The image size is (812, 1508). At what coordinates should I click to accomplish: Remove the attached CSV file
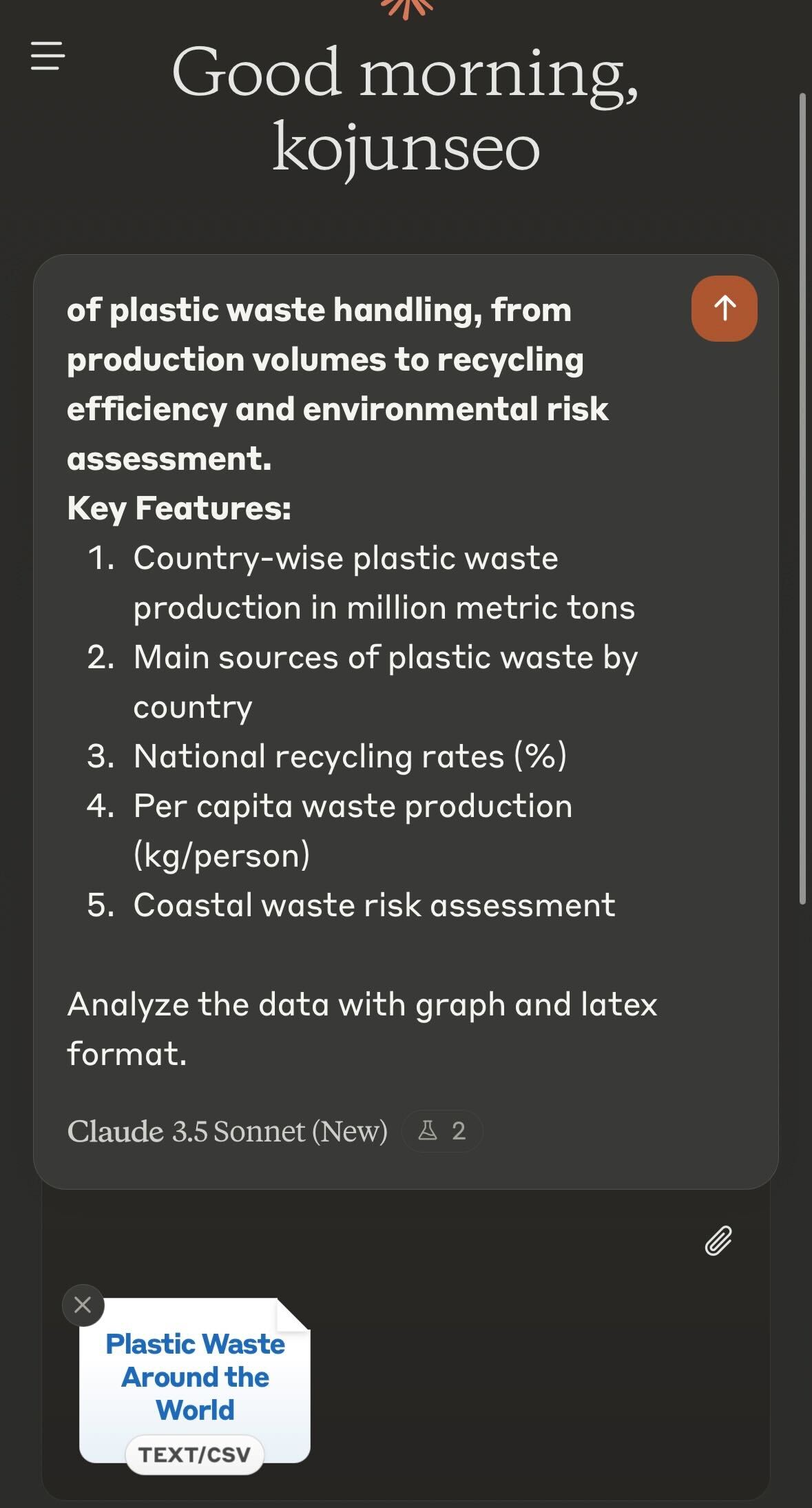[83, 1305]
